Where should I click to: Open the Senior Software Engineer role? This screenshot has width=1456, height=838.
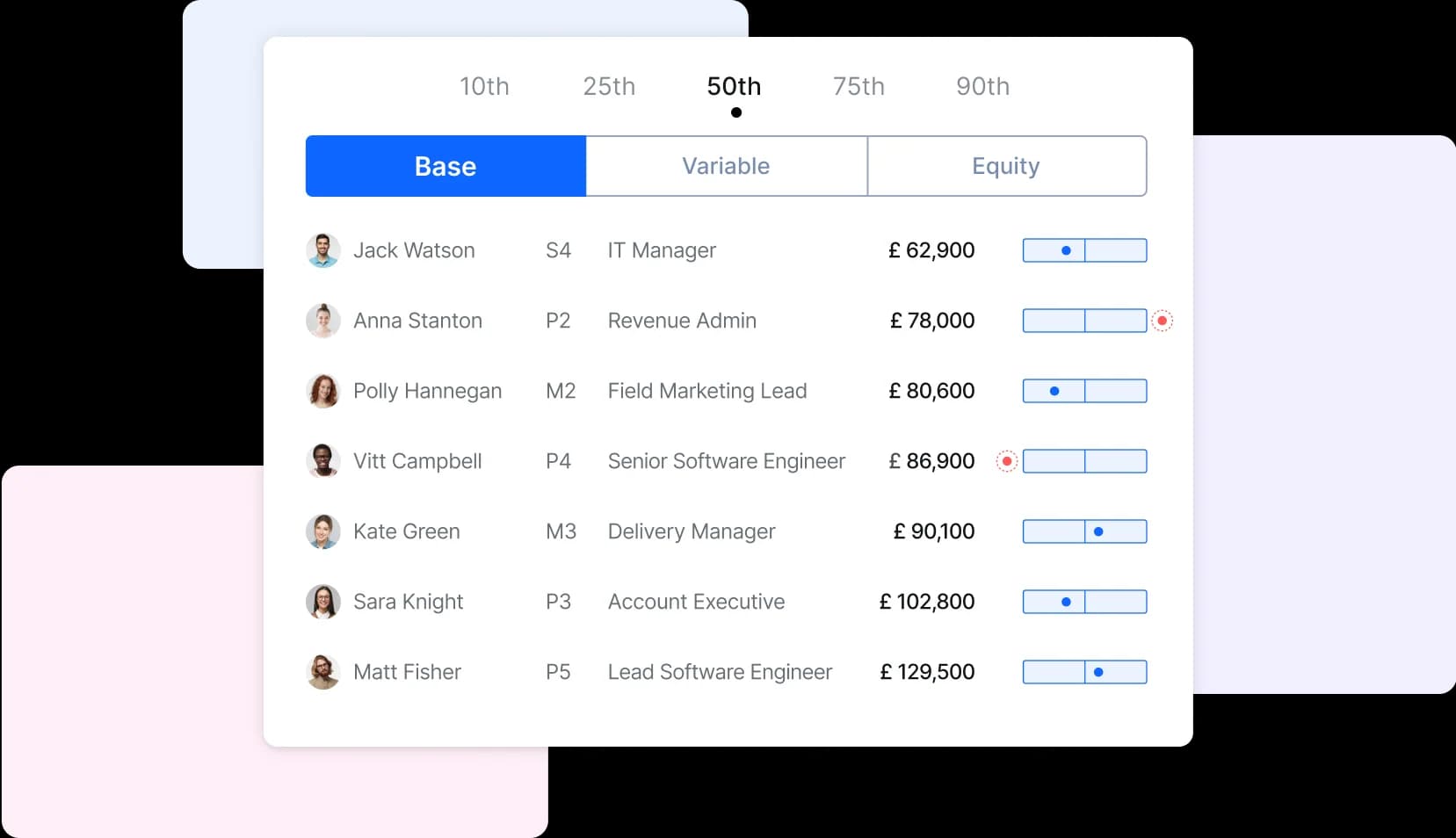(726, 461)
